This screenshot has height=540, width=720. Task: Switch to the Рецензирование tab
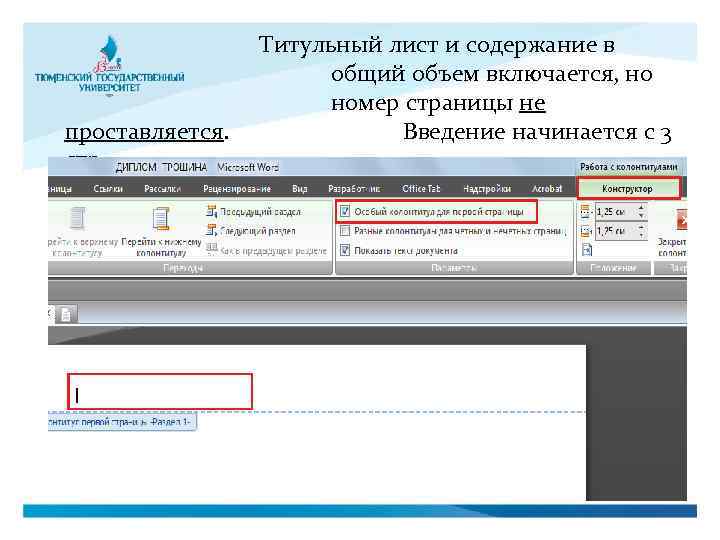tap(237, 189)
